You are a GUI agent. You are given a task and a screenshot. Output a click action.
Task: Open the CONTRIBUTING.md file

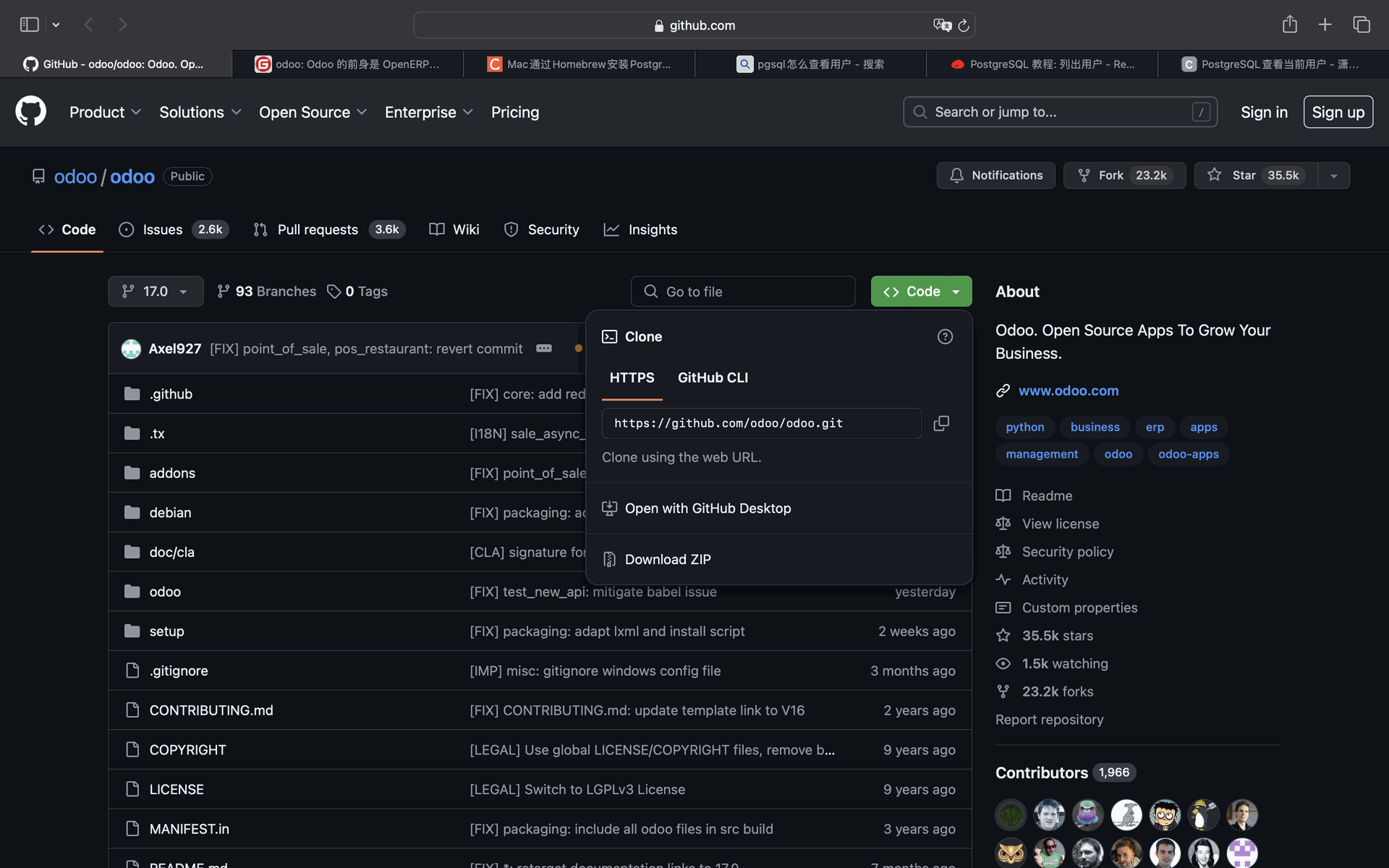[211, 710]
